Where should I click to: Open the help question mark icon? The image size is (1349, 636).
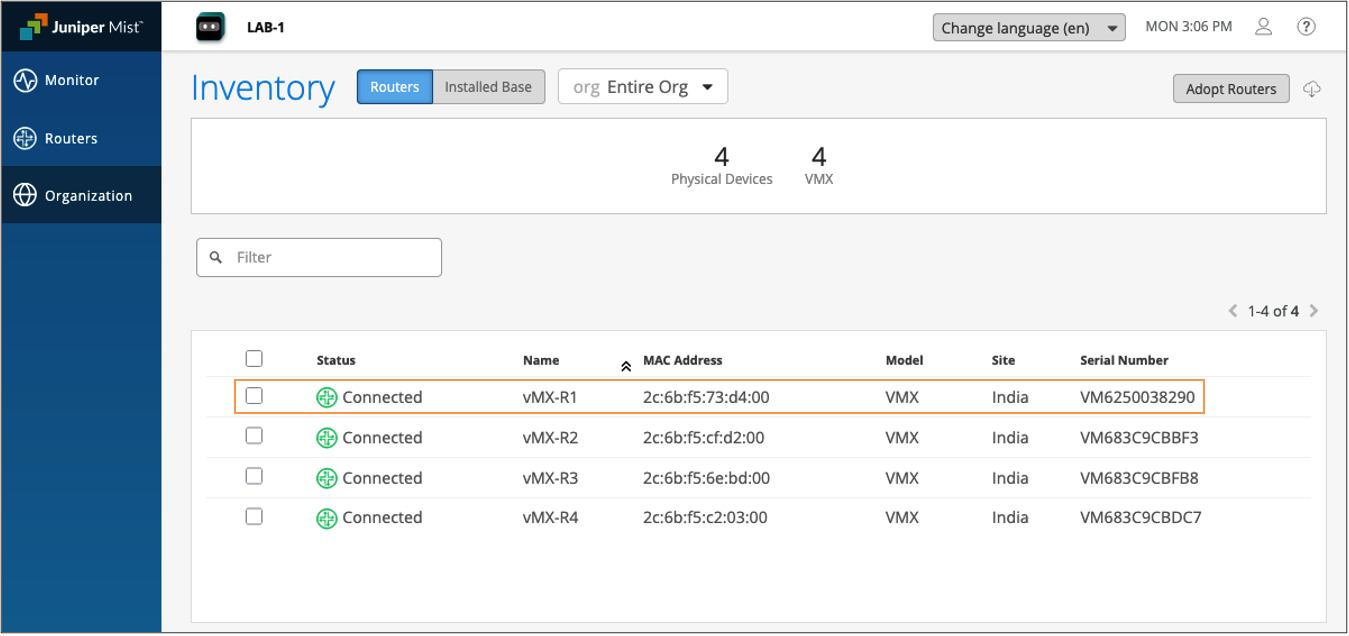1306,27
